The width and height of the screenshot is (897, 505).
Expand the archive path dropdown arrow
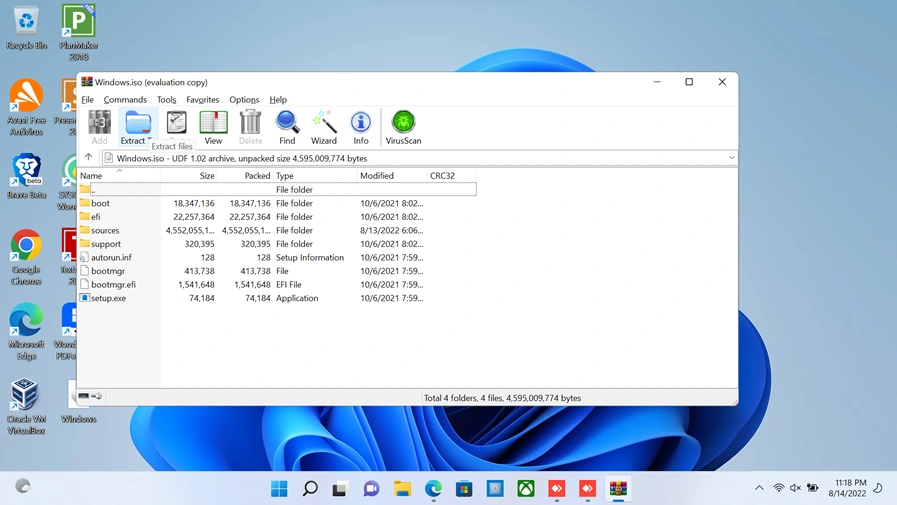coord(732,158)
